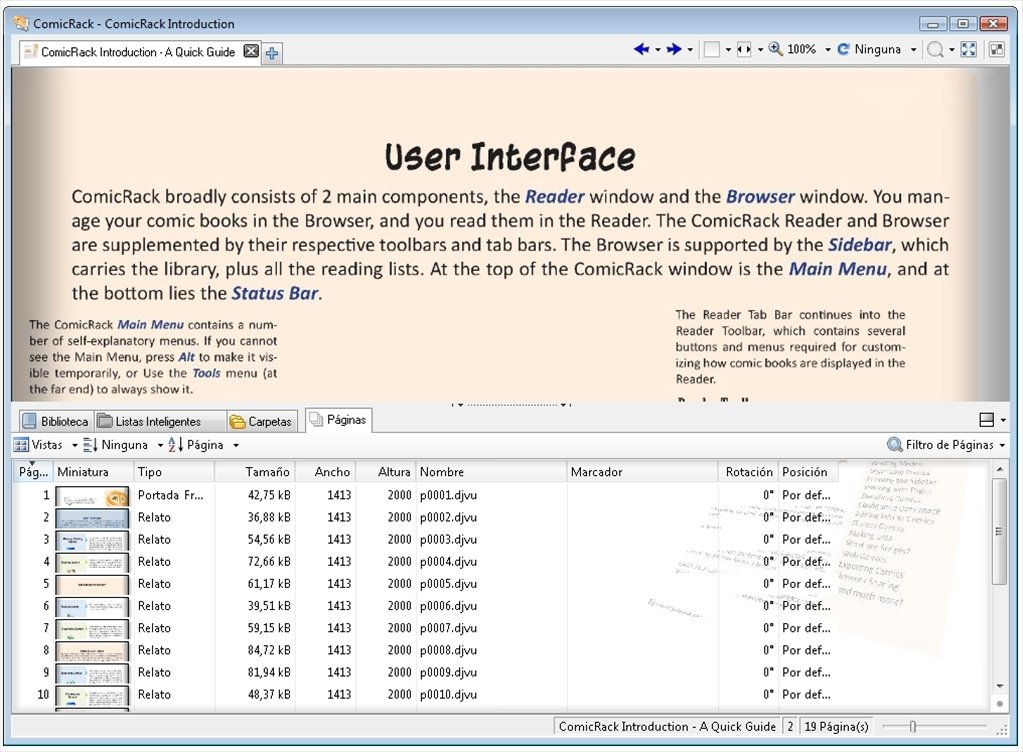Open the 100% zoom dropdown
Screen dimensions: 1023x752
(x=827, y=50)
